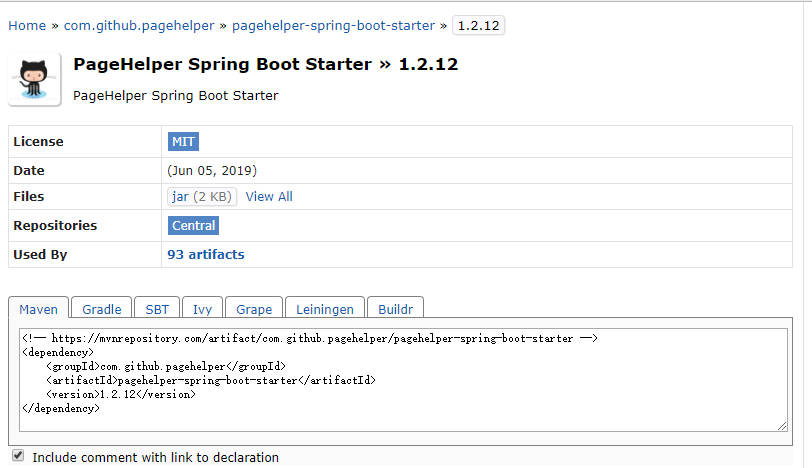Open the 93 artifacts link
Viewport: 812px width, 468px height.
pyautogui.click(x=206, y=254)
